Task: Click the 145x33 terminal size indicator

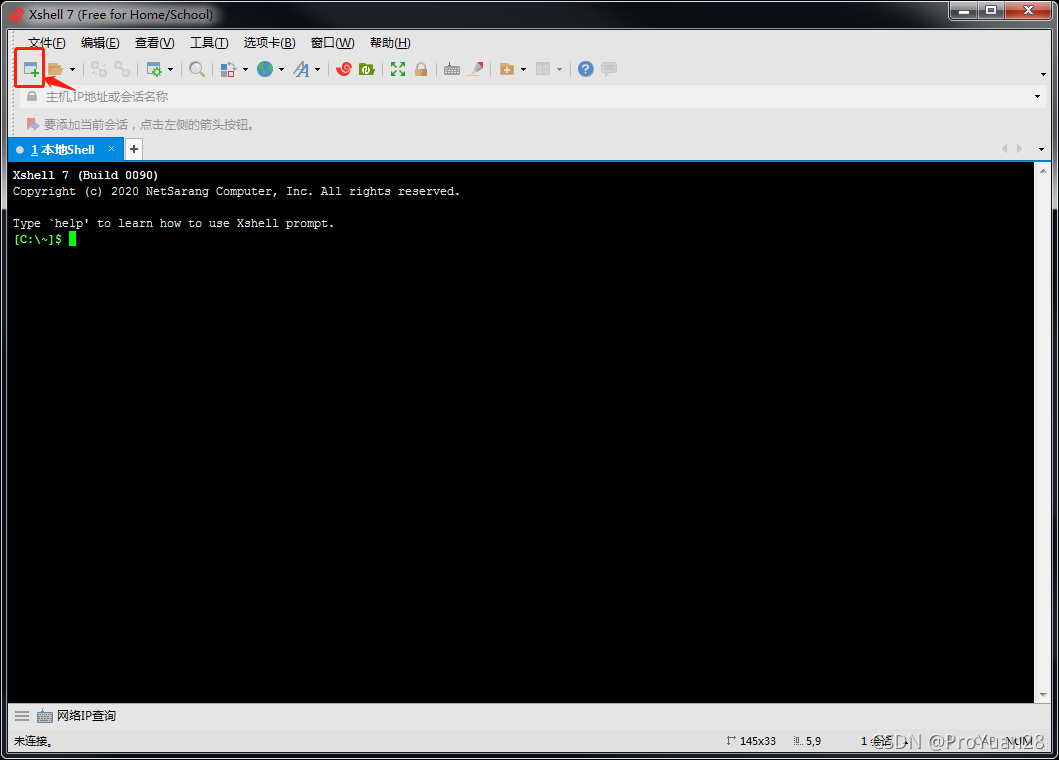Action: [x=751, y=741]
